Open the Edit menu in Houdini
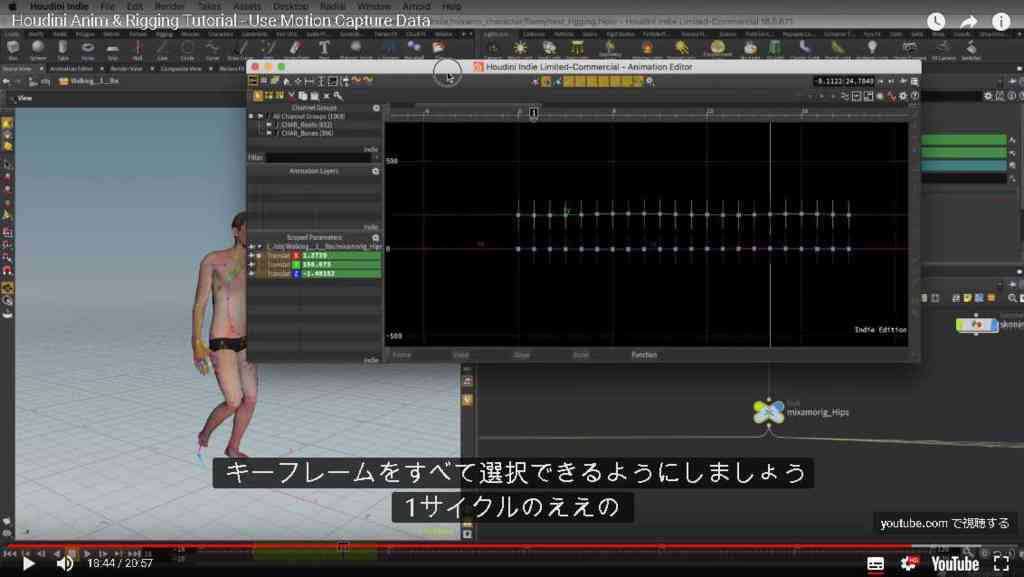1024x577 pixels. (135, 6)
